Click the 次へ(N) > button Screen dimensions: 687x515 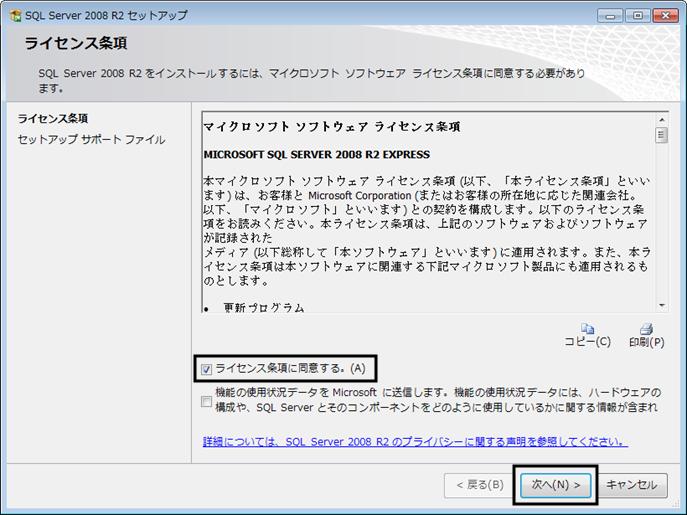[x=556, y=485]
